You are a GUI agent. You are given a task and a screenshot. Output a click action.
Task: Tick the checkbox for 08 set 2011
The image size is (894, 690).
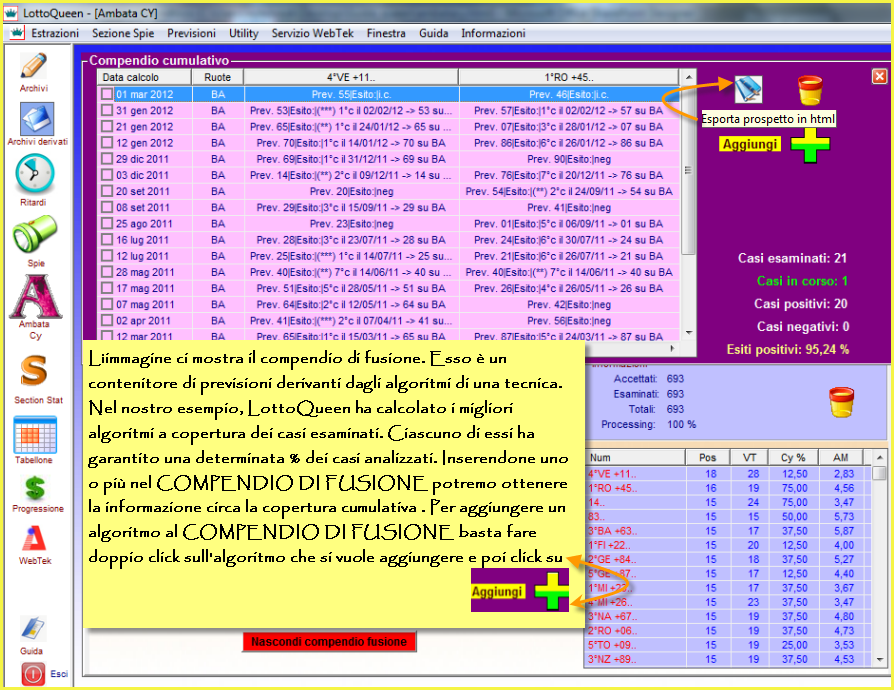click(107, 207)
